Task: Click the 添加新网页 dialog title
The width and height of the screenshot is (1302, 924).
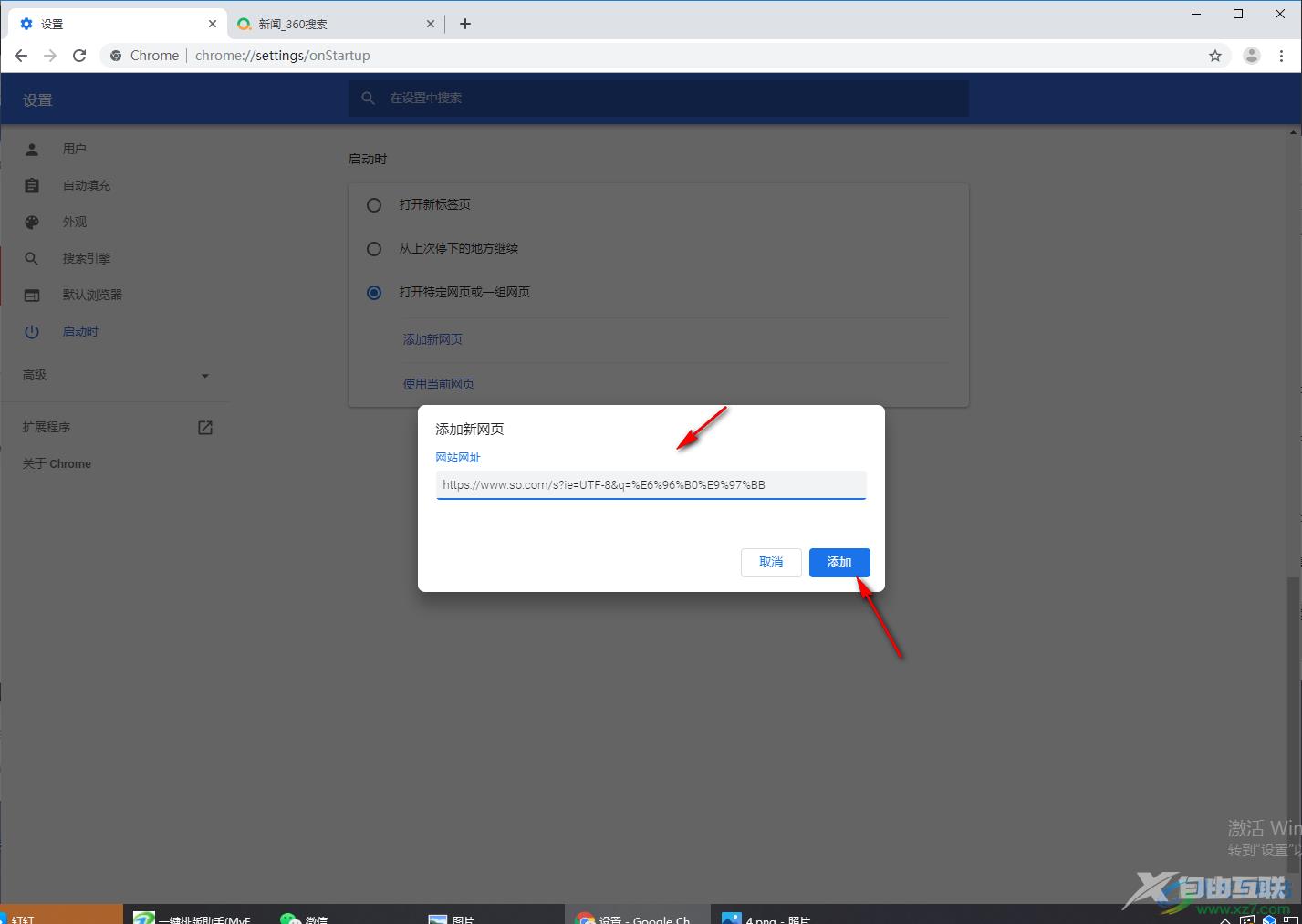Action: [x=470, y=429]
